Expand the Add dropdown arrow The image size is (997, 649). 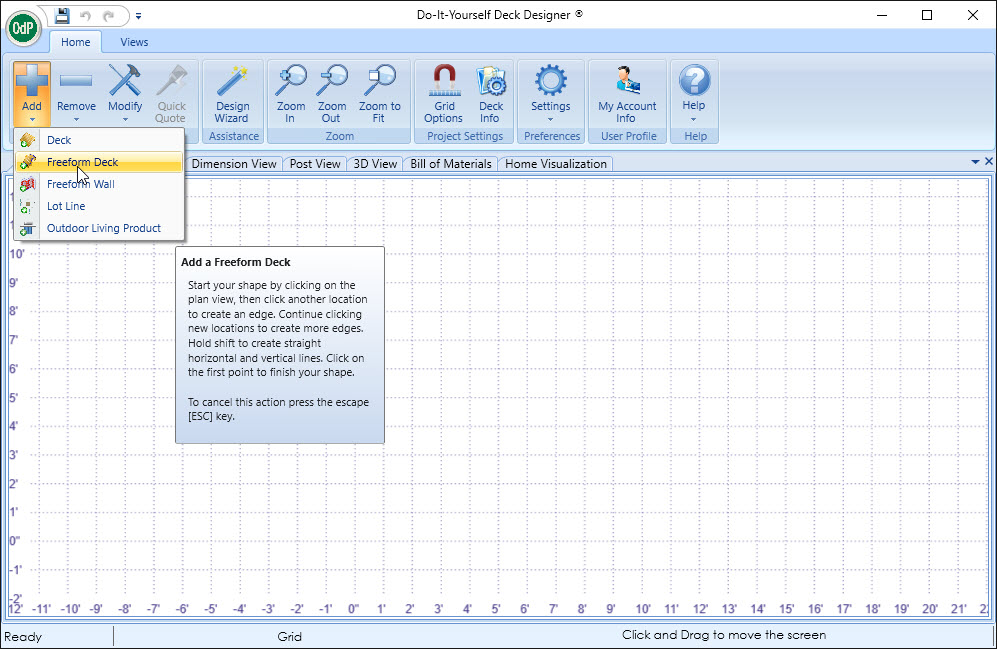point(32,119)
